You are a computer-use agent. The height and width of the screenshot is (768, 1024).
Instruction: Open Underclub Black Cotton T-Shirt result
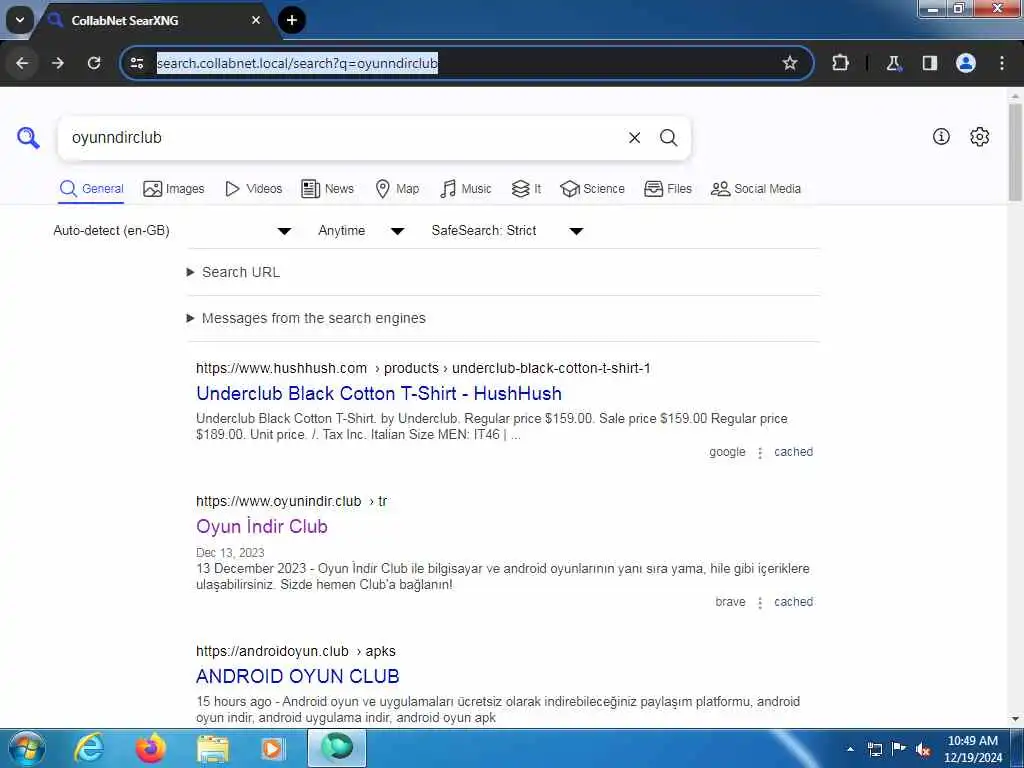click(379, 393)
